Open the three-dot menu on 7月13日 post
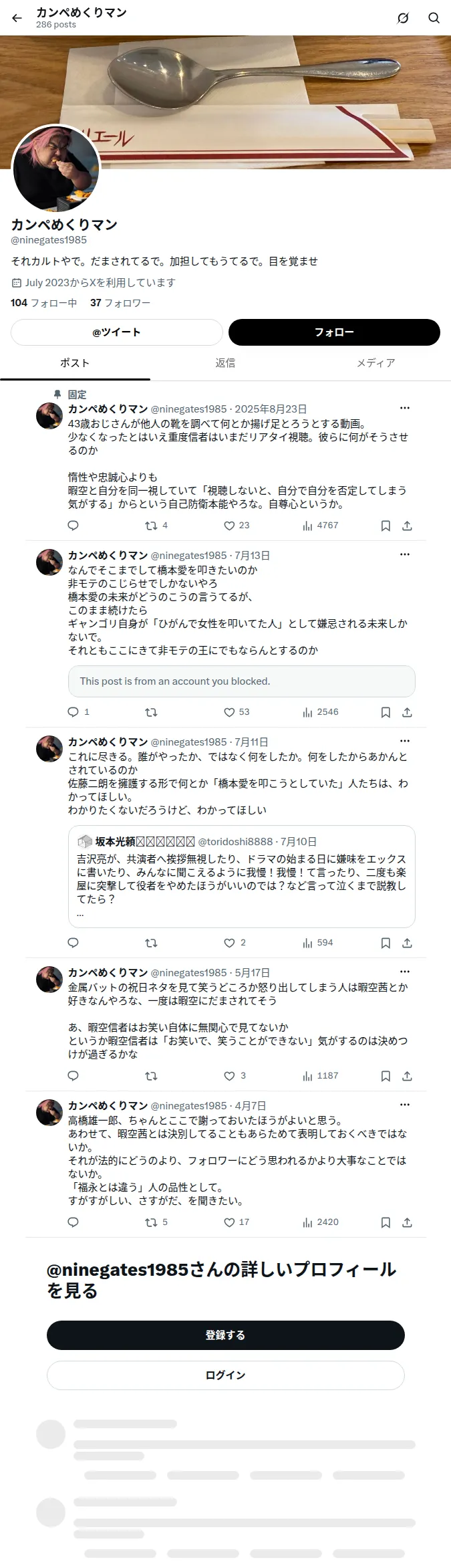451x1568 pixels. 405,554
